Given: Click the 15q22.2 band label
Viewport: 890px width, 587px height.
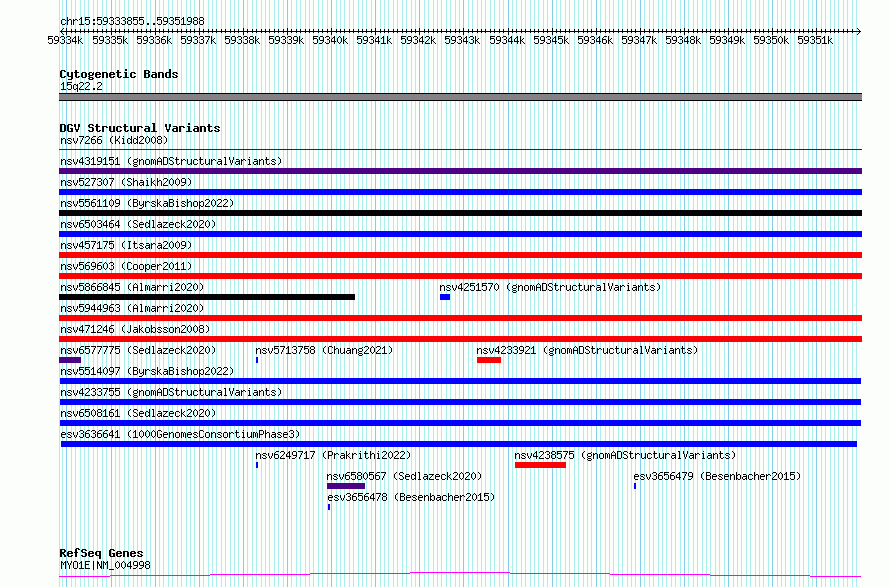Looking at the screenshot, I should tap(81, 86).
